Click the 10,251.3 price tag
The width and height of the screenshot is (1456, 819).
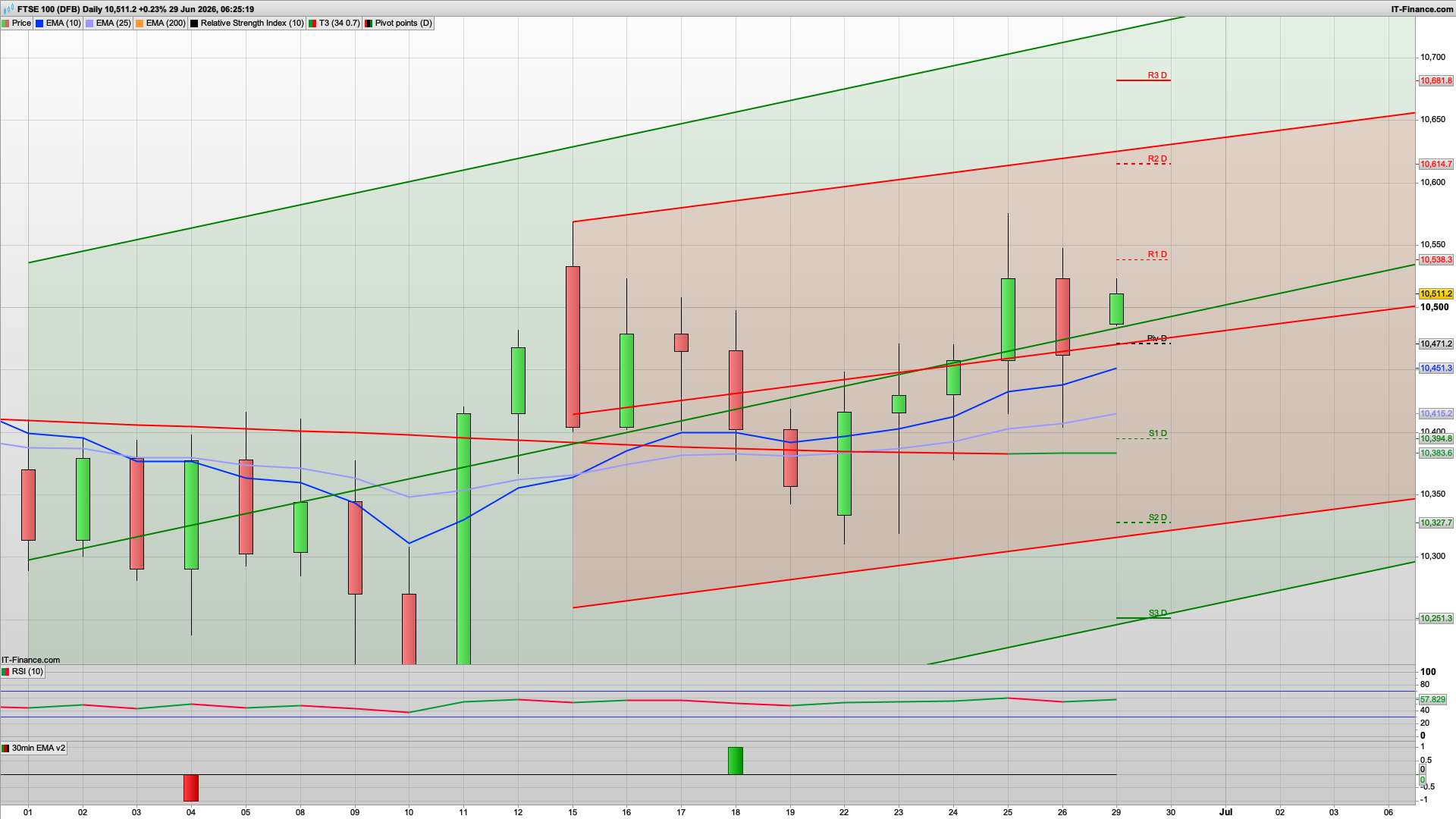coord(1436,619)
